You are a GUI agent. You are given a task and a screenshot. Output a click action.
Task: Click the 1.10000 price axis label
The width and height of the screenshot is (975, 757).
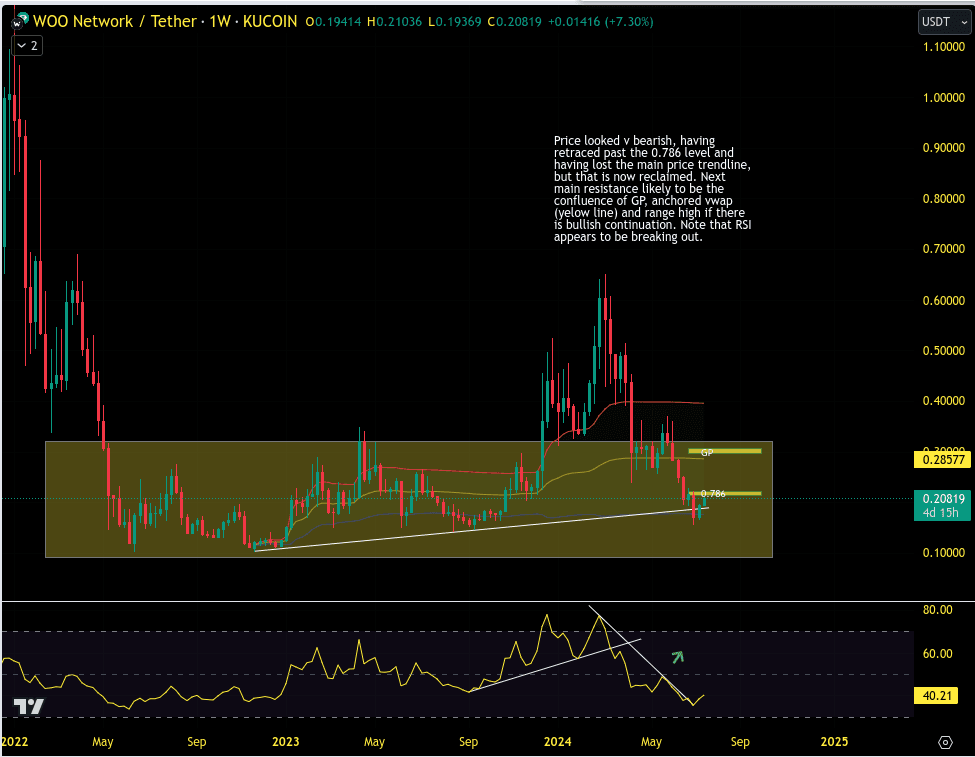tap(943, 47)
